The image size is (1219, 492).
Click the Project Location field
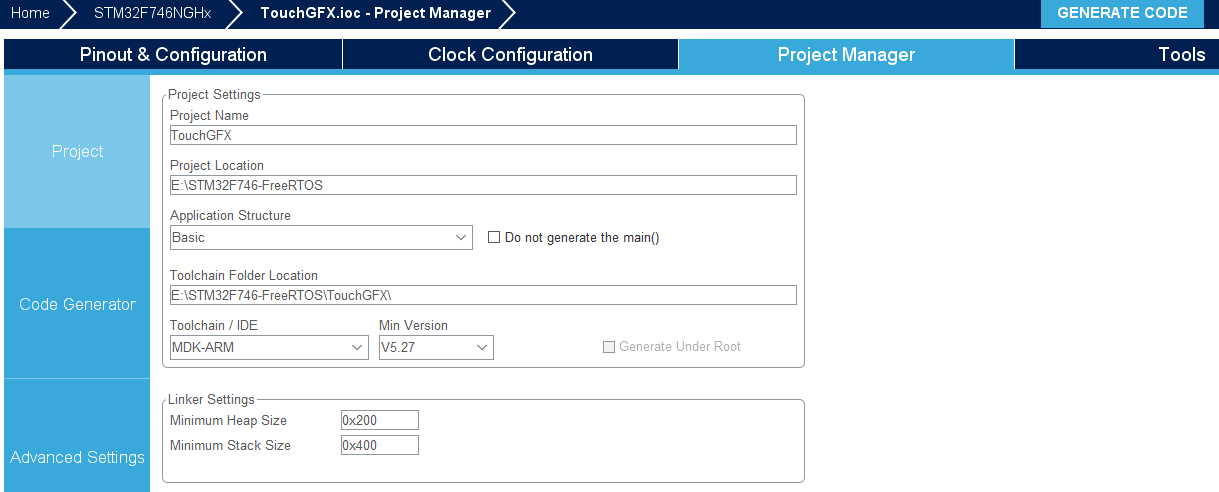[x=483, y=185]
